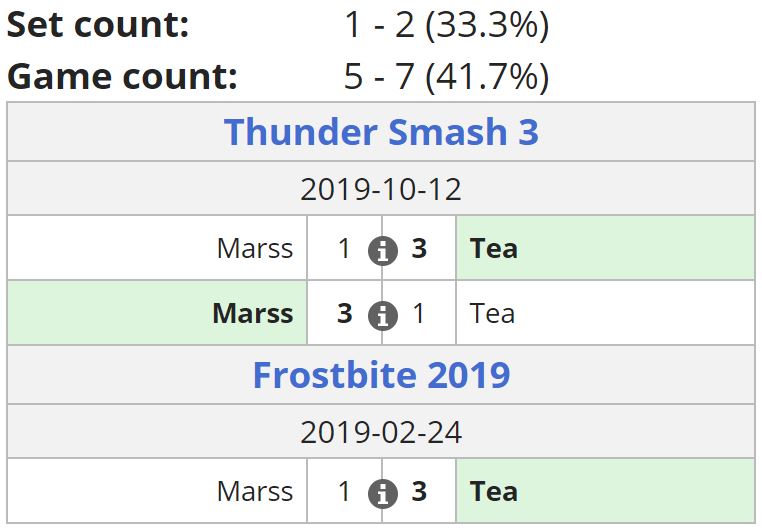Open the Frostbite 2019 tournament link
Image resolution: width=762 pixels, height=531 pixels.
pos(381,375)
